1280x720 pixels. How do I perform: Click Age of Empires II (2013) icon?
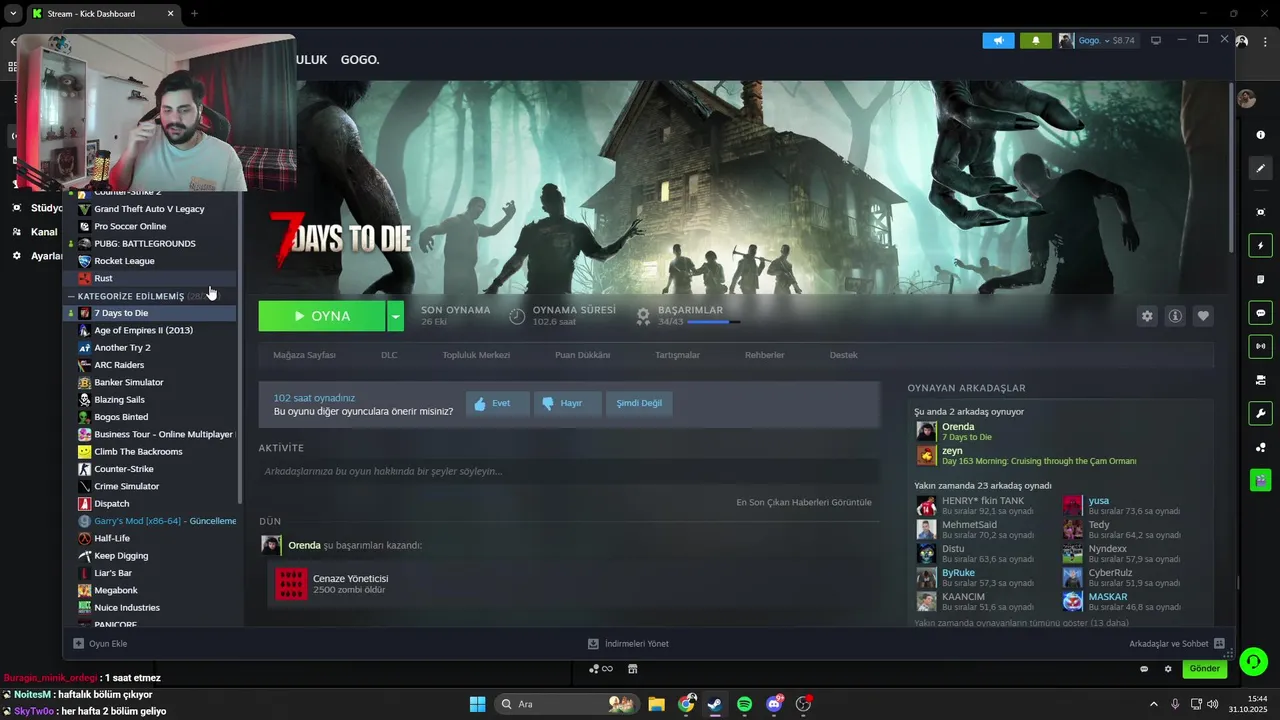coord(84,330)
